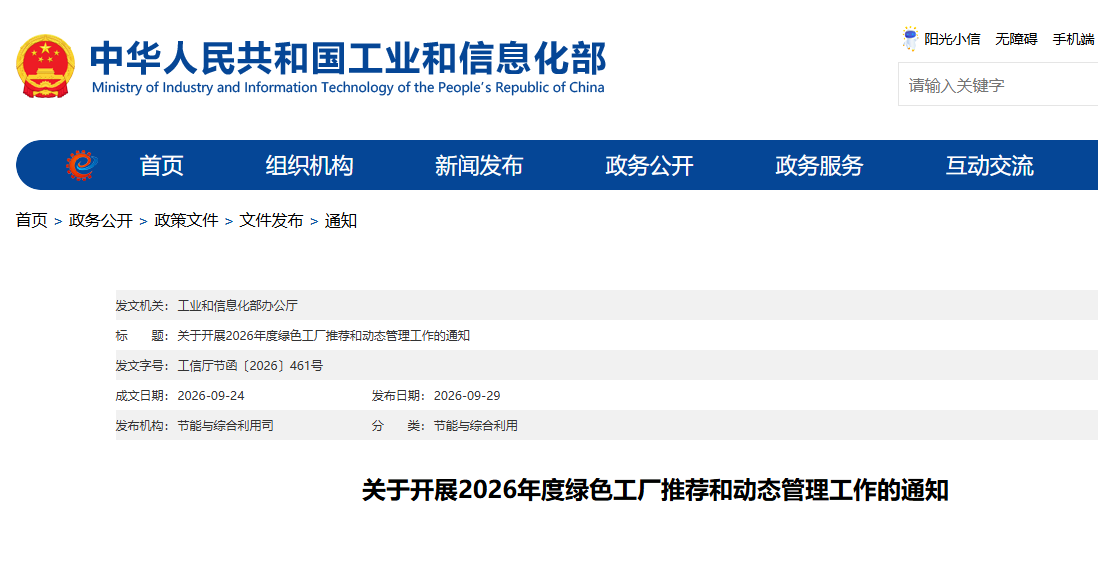Click 通知 in the breadcrumb

[x=341, y=221]
